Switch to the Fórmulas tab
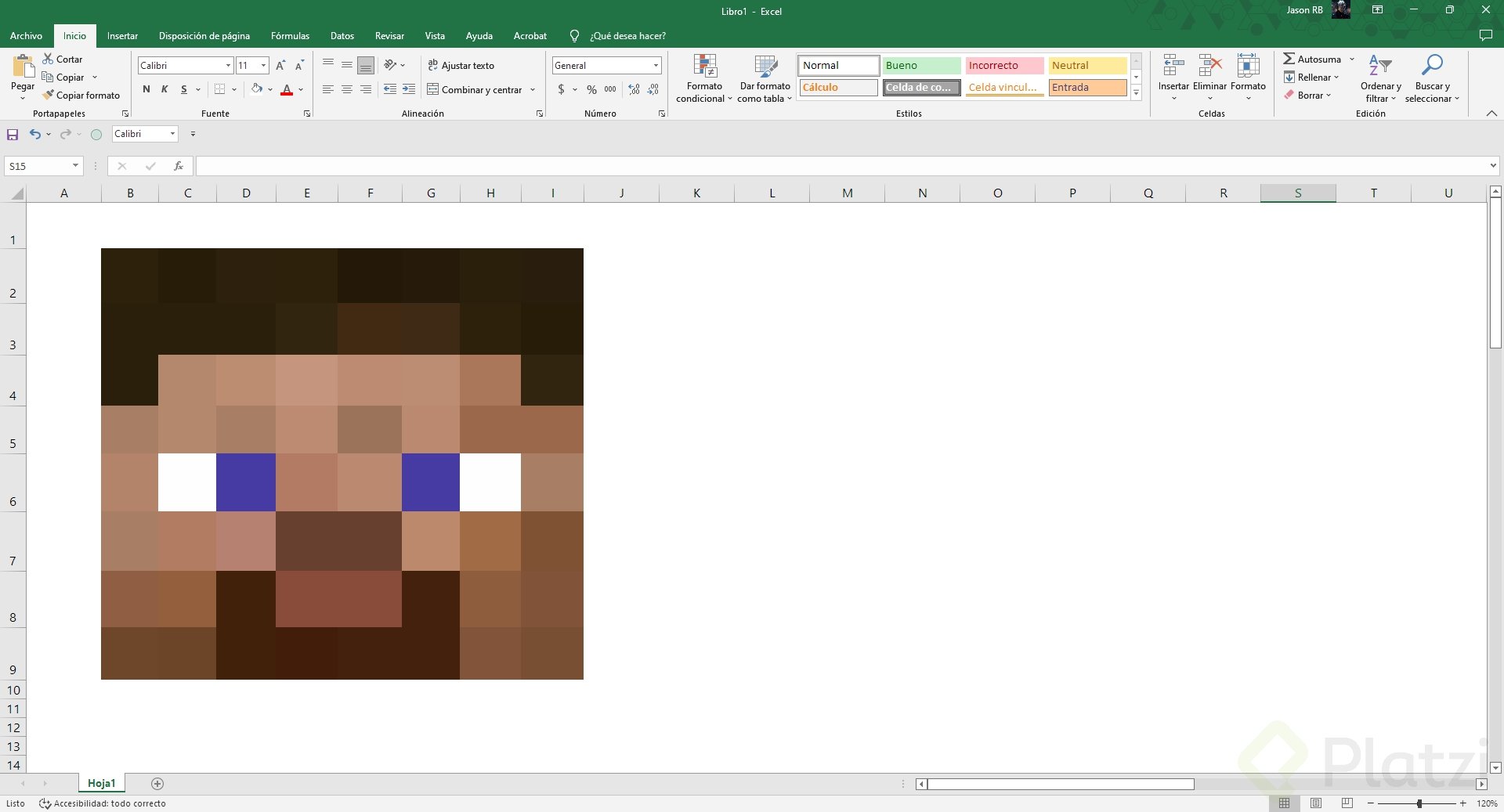Image resolution: width=1504 pixels, height=812 pixels. [290, 36]
